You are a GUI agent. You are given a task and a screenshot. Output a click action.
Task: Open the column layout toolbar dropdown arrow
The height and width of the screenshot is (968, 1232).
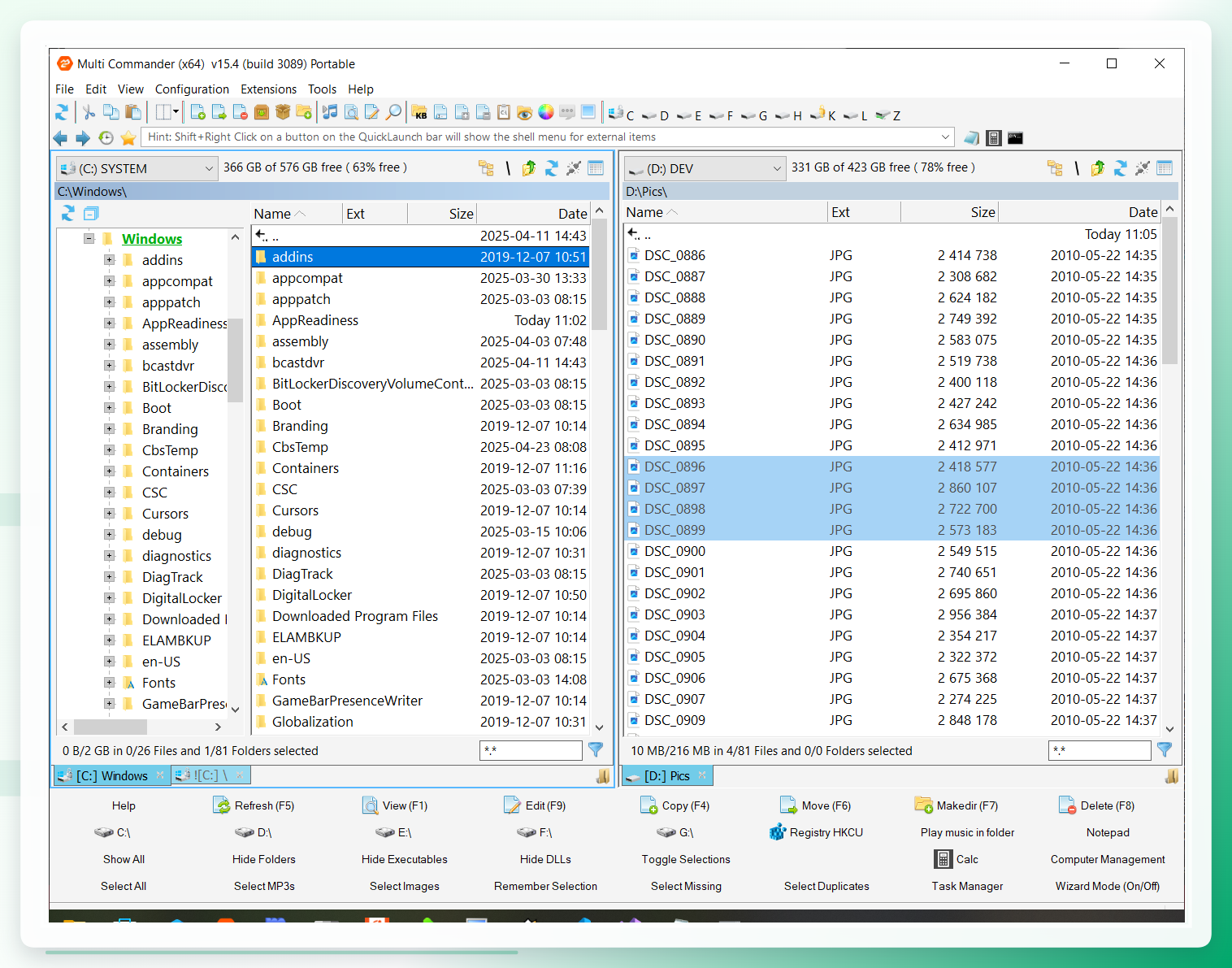click(176, 112)
